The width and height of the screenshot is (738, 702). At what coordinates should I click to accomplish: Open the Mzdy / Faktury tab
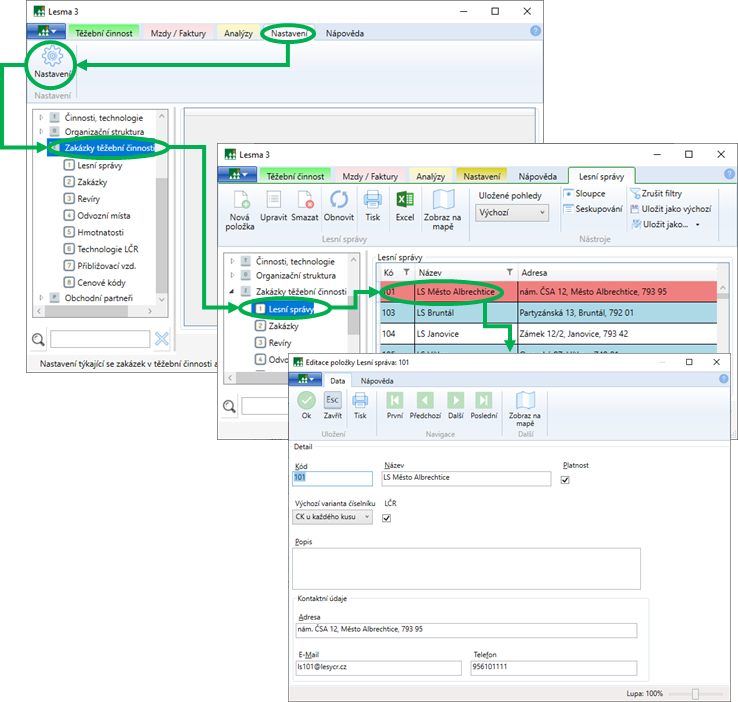pos(177,33)
